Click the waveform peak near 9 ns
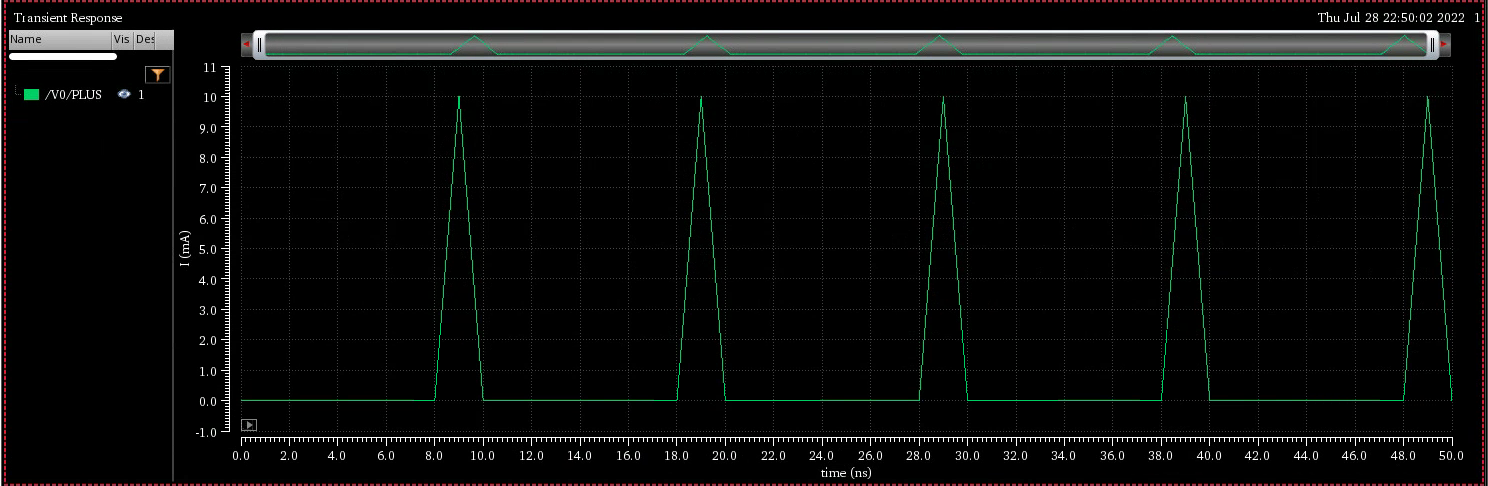Viewport: 1488px width, 486px height. [459, 97]
